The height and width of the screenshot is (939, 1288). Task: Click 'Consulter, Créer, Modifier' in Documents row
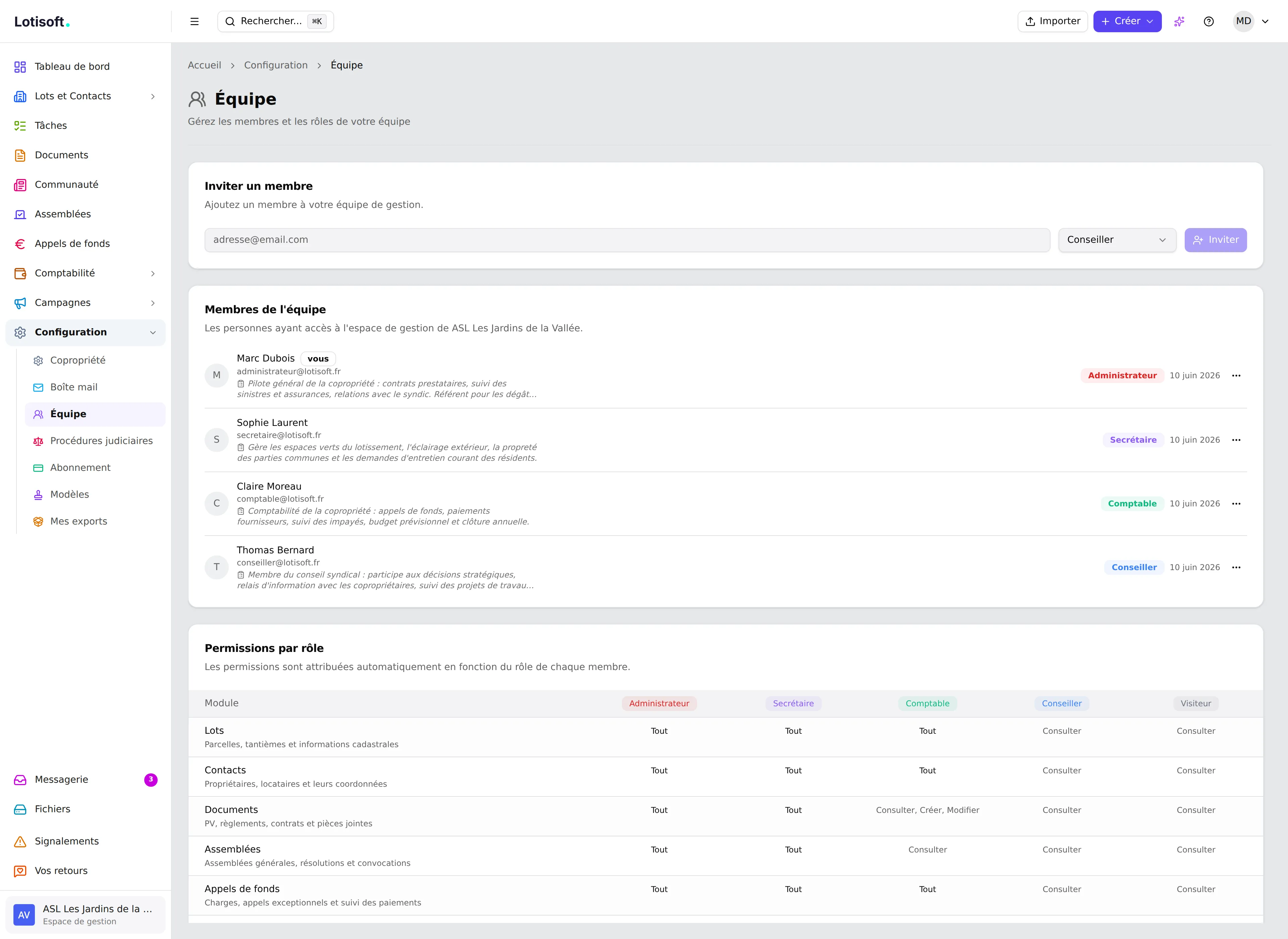(927, 811)
